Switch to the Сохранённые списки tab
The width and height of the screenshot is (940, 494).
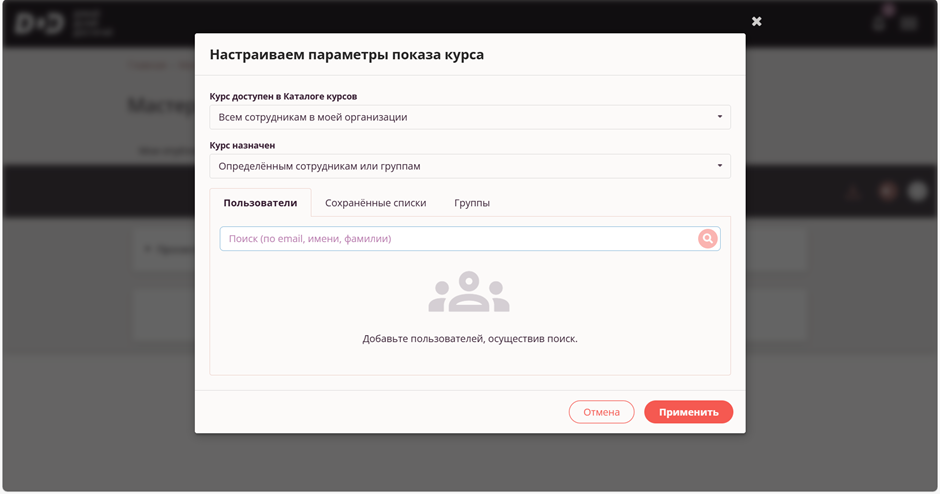376,203
